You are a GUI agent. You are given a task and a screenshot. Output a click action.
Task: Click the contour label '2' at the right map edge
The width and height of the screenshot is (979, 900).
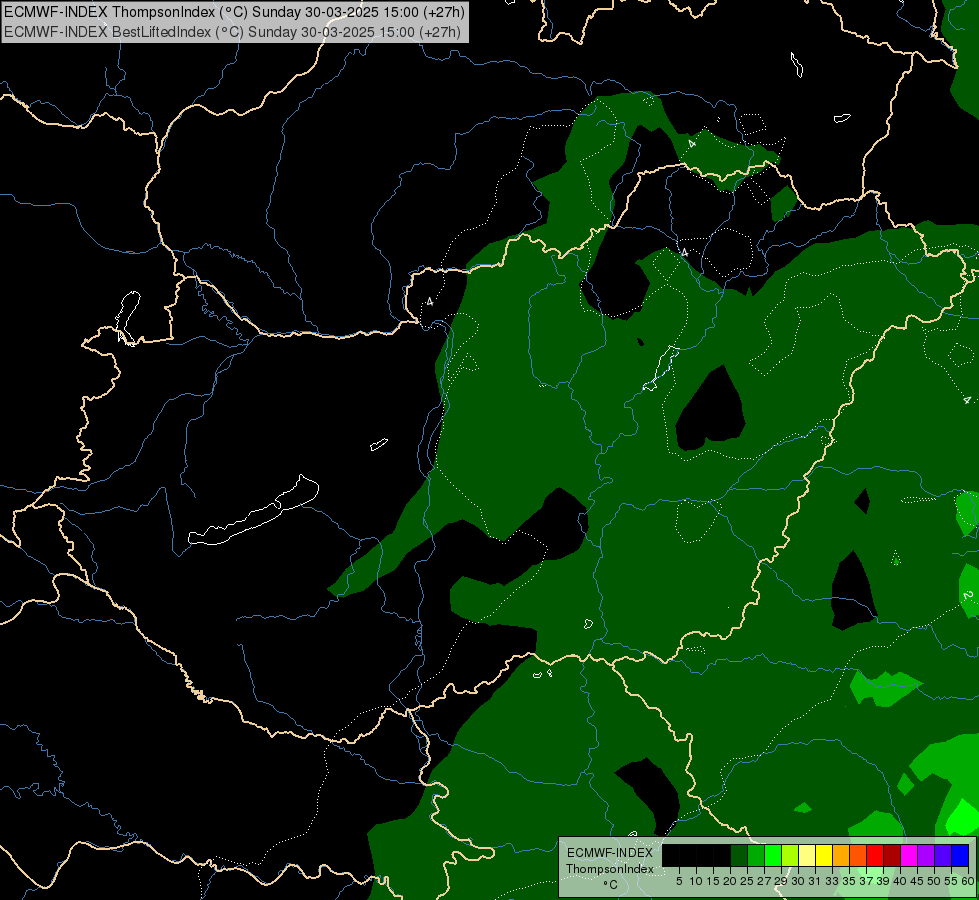[967, 595]
